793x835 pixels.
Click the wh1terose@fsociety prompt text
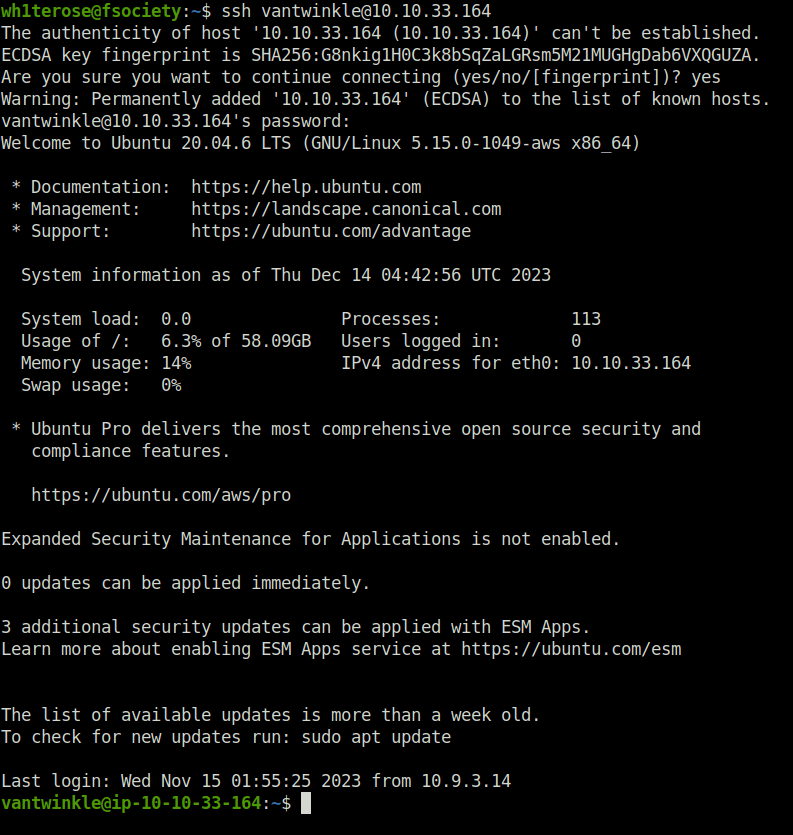[x=91, y=11]
